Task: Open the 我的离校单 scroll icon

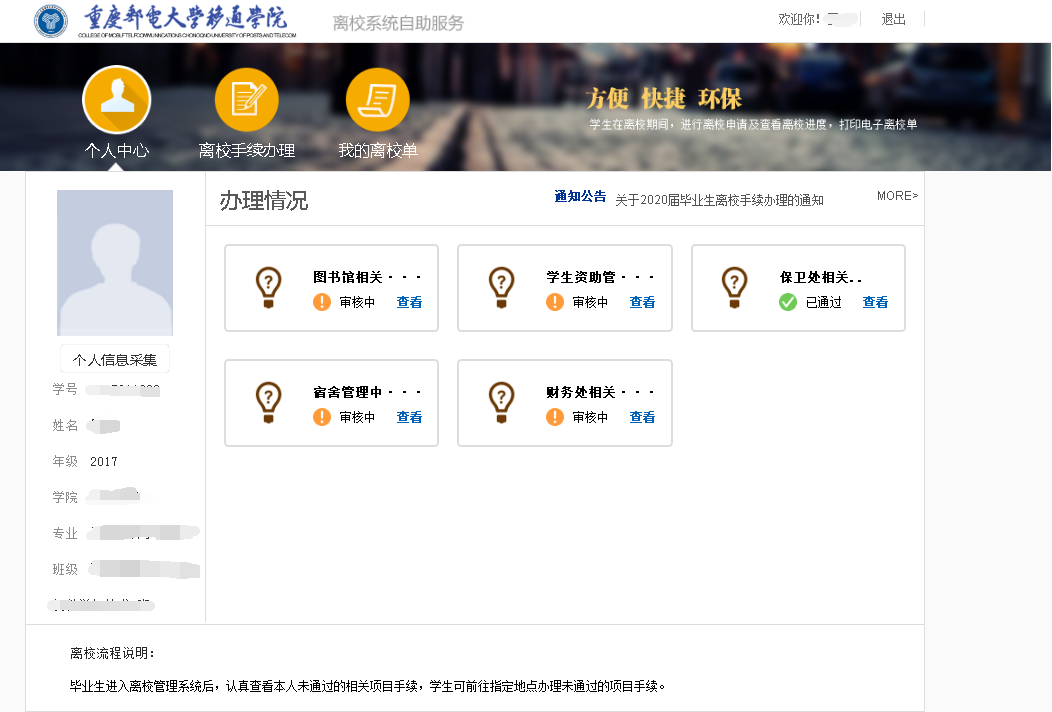Action: coord(377,99)
